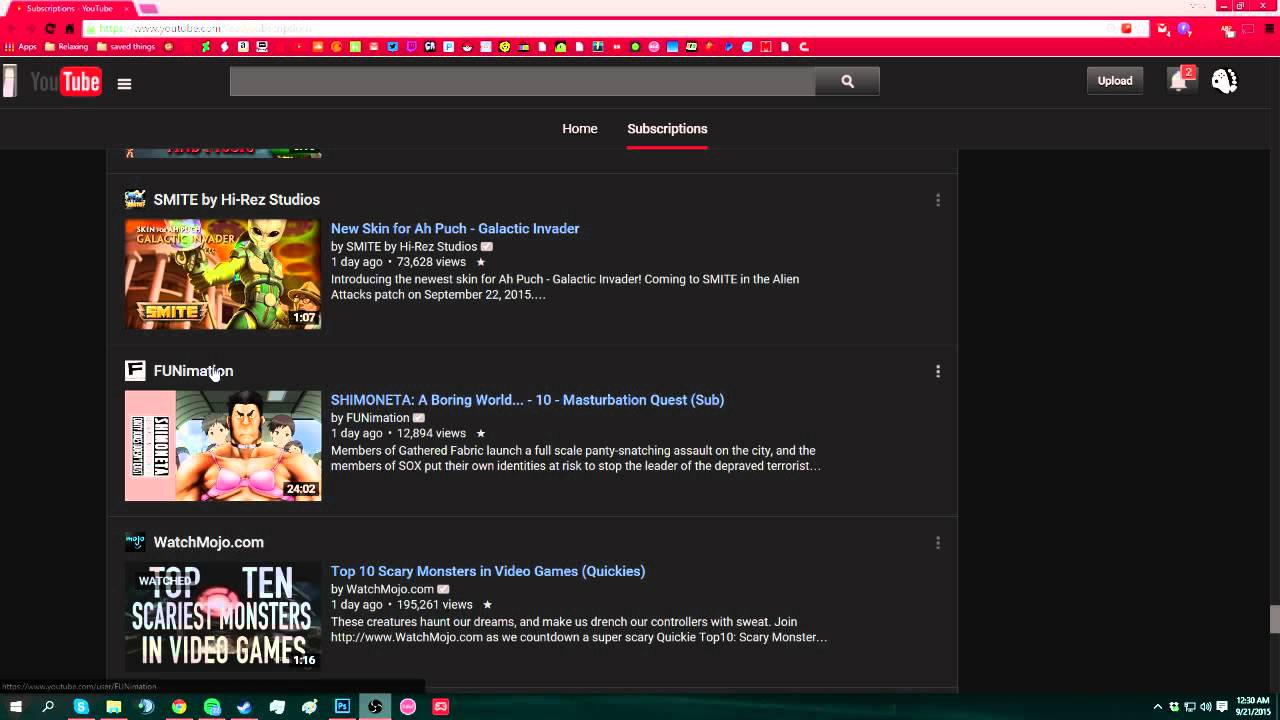Screen dimensions: 1280x720
Task: Open the notifications bell
Action: coord(1179,81)
